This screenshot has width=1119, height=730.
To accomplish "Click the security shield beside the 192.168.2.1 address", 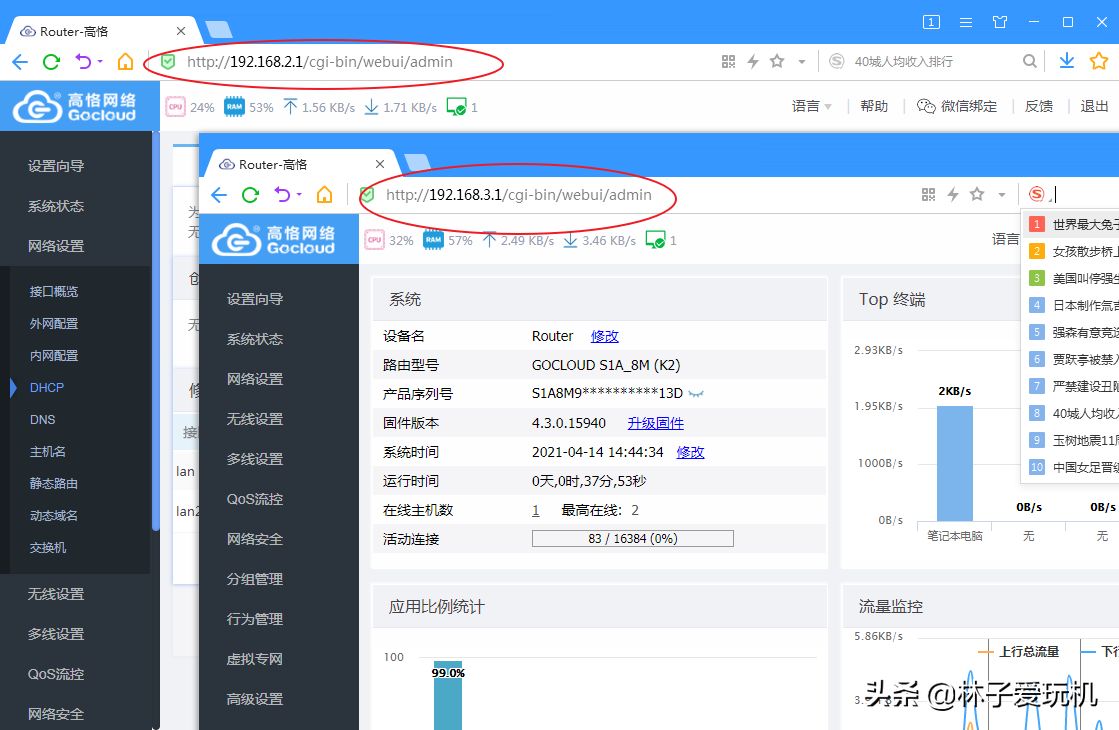I will tap(168, 62).
